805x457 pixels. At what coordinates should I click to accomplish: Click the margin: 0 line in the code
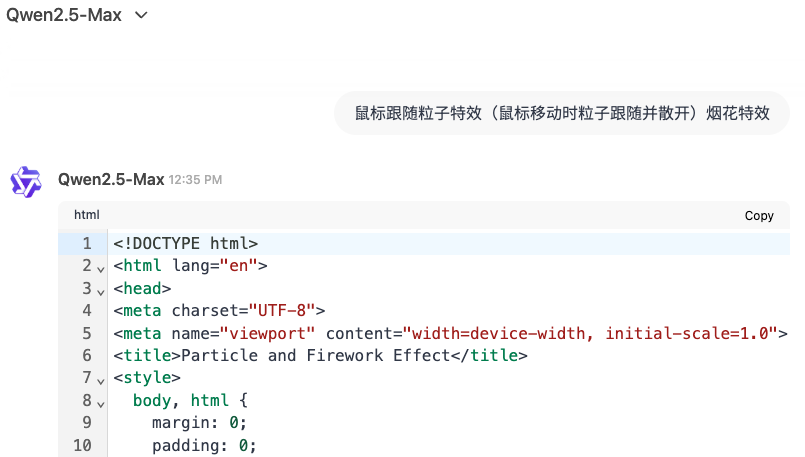(200, 423)
